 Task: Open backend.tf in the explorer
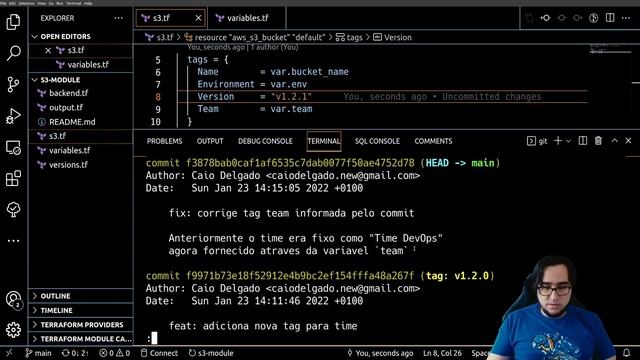68,93
